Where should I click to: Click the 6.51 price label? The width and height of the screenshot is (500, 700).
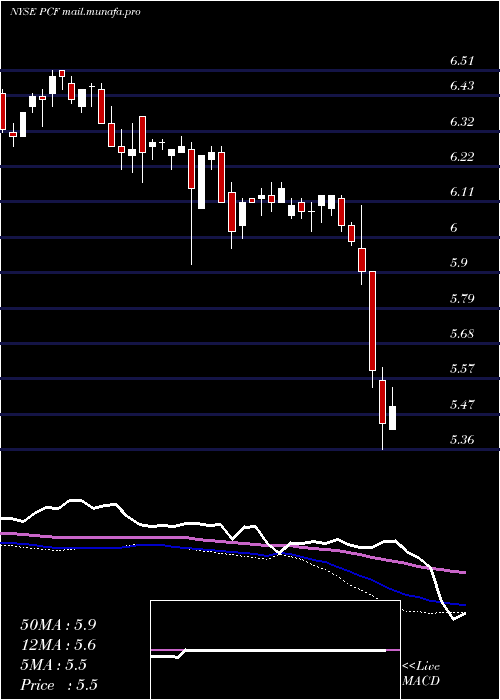(461, 61)
